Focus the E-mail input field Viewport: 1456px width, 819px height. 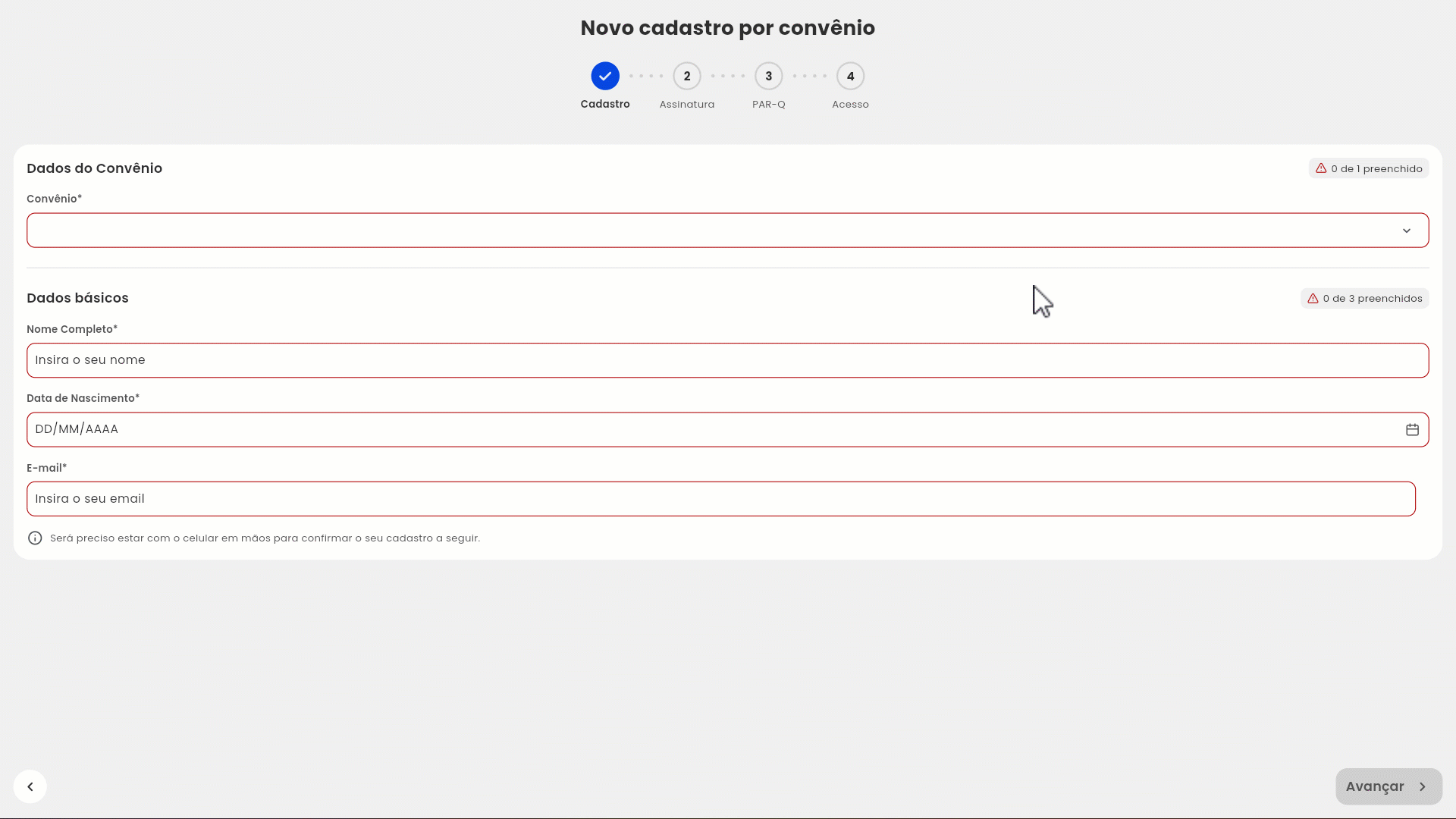coord(721,499)
